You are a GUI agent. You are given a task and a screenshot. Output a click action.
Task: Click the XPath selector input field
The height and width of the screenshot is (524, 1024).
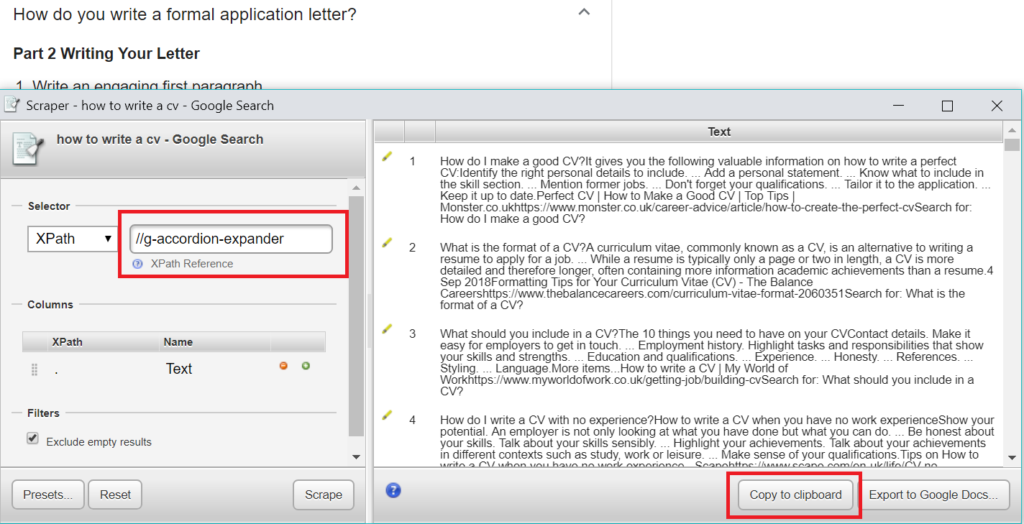pos(231,239)
